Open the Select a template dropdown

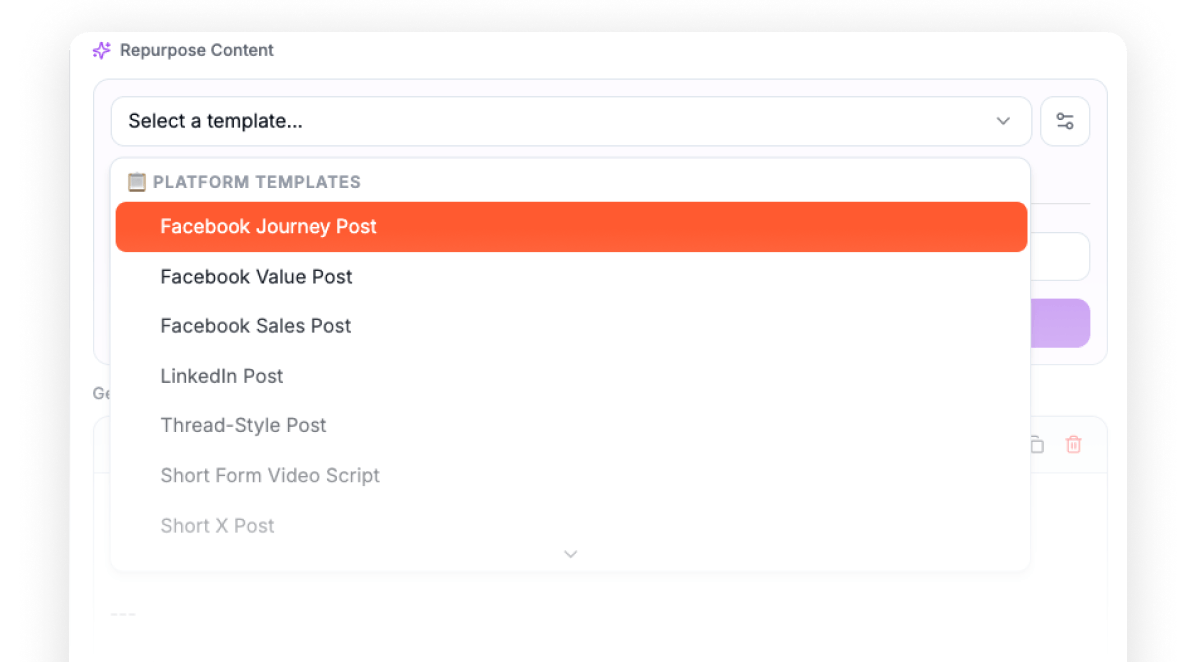(x=571, y=121)
